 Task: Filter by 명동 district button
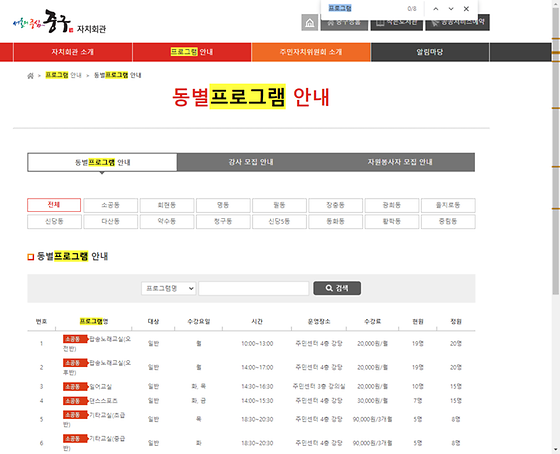click(223, 205)
